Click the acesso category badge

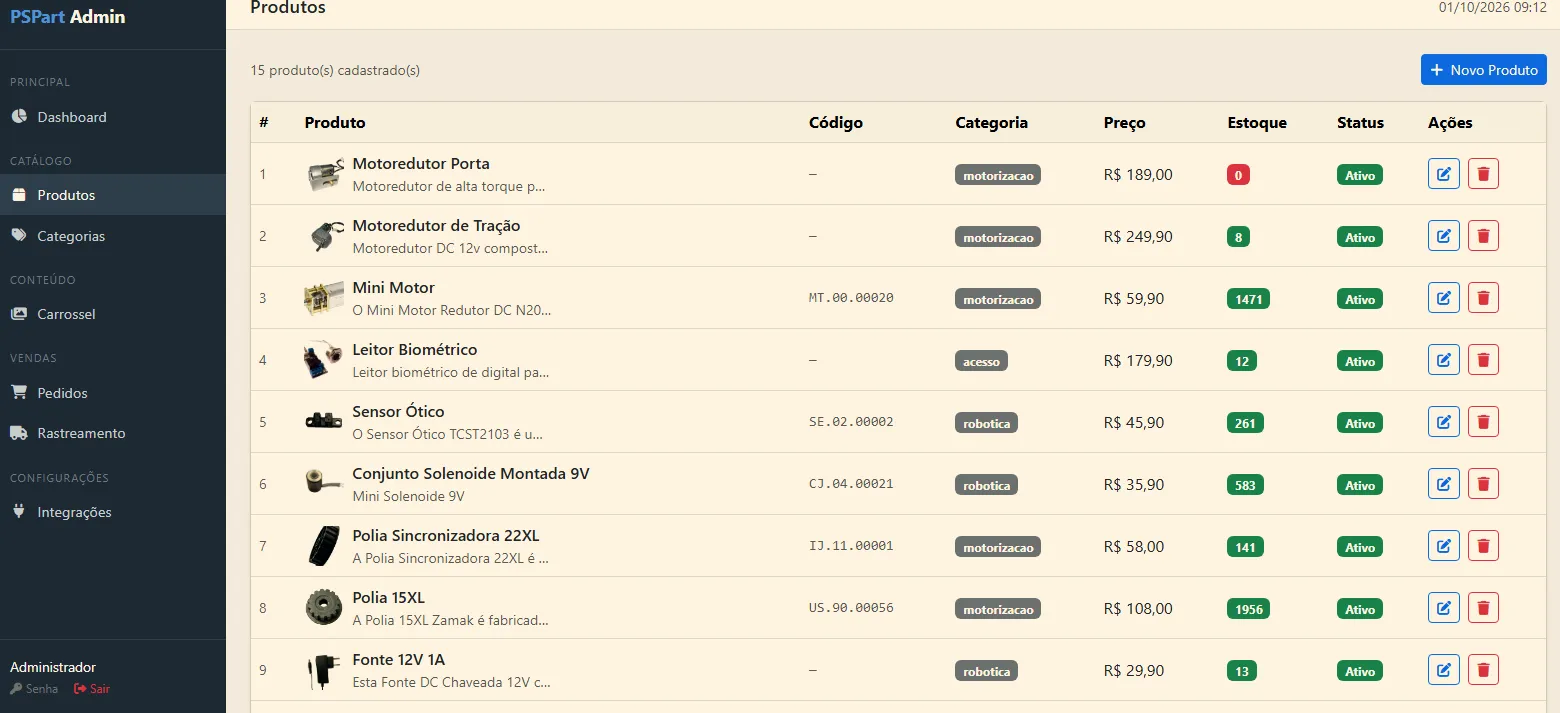[x=981, y=361]
